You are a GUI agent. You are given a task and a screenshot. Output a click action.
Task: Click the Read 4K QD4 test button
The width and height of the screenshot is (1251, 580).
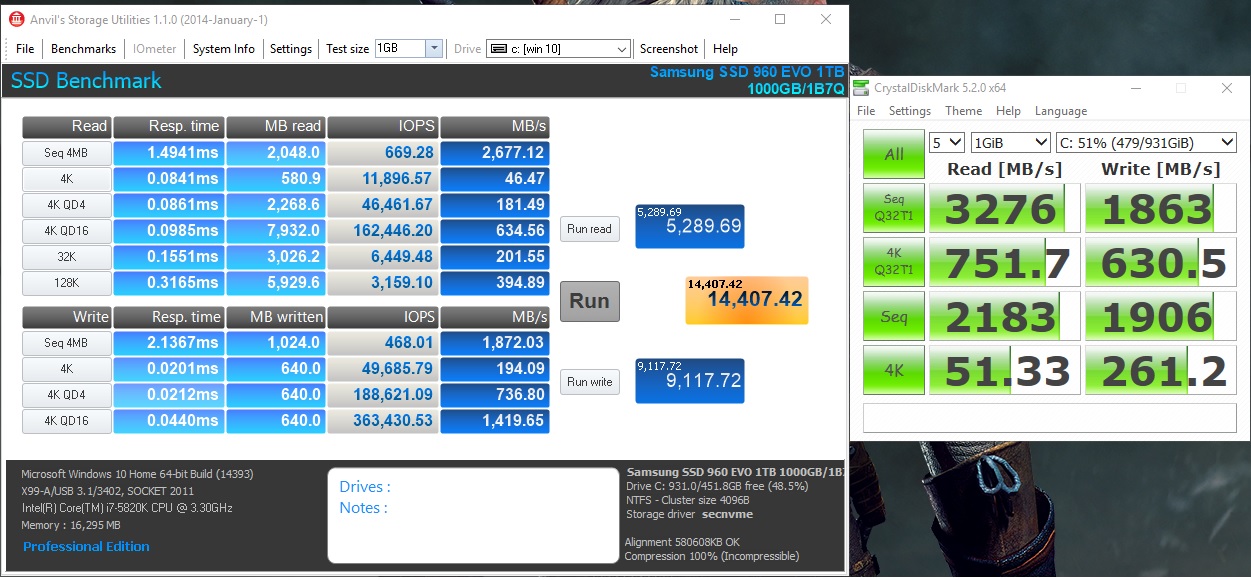coord(66,205)
